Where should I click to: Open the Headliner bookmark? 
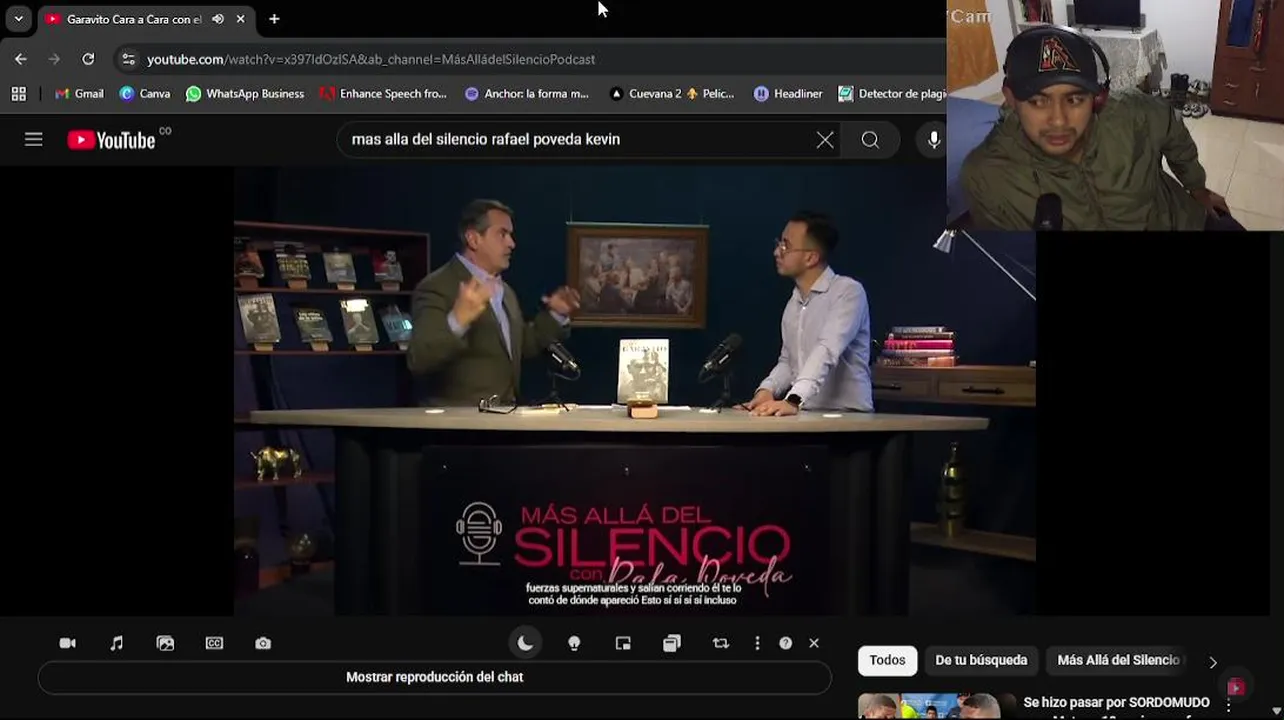[x=788, y=93]
